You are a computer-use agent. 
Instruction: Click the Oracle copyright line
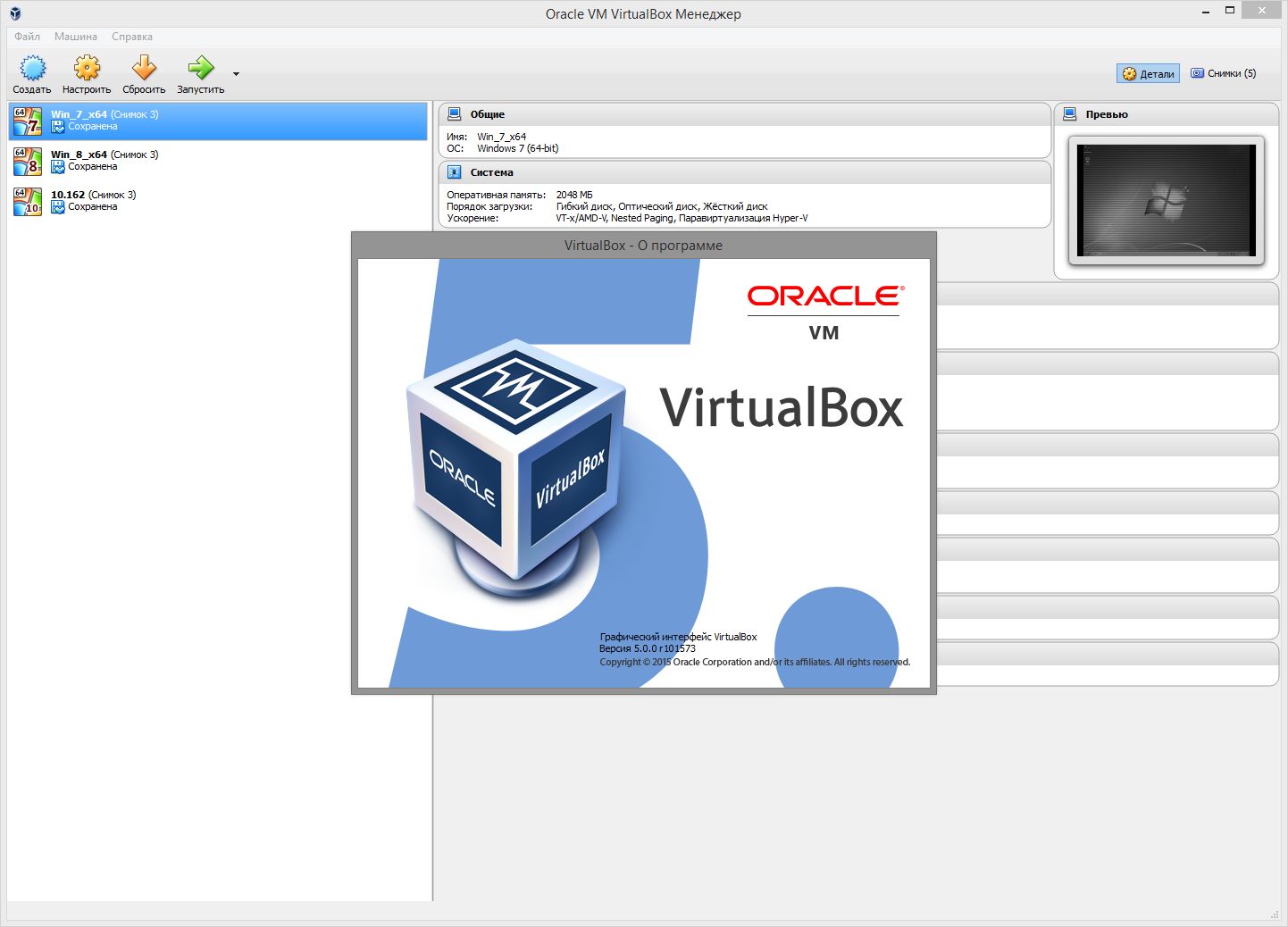[755, 663]
